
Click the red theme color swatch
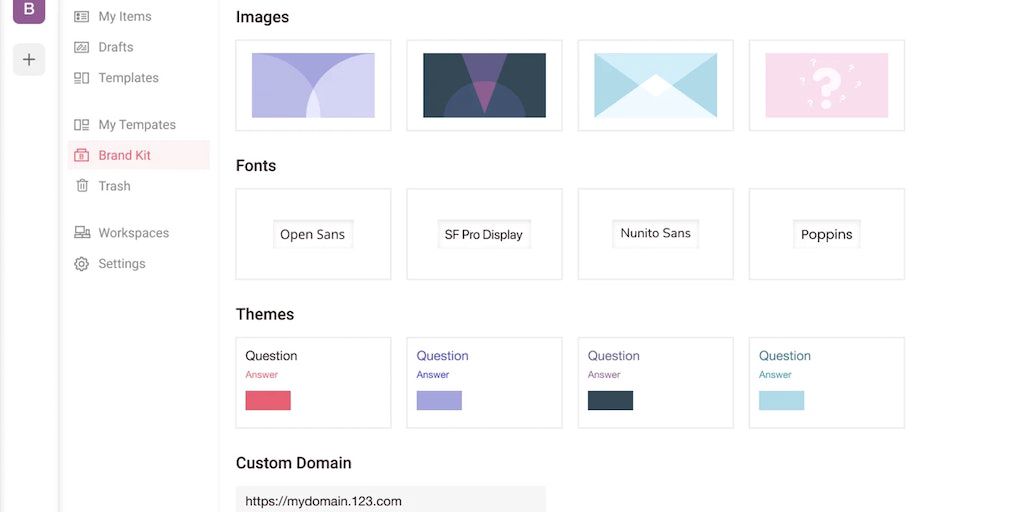[x=268, y=400]
